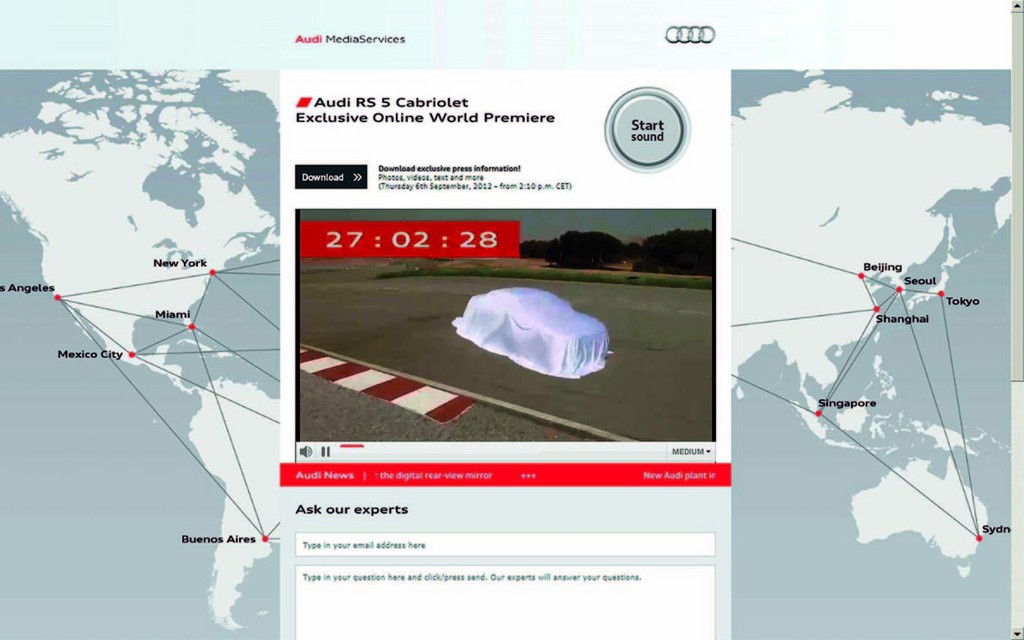1024x640 pixels.
Task: Click 'Download exclusive press information!' text
Action: (x=449, y=168)
